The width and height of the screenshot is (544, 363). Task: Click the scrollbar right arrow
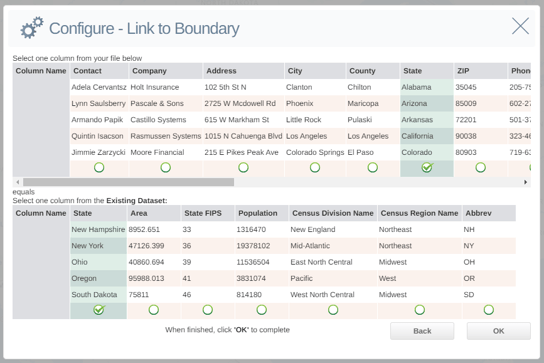(526, 182)
